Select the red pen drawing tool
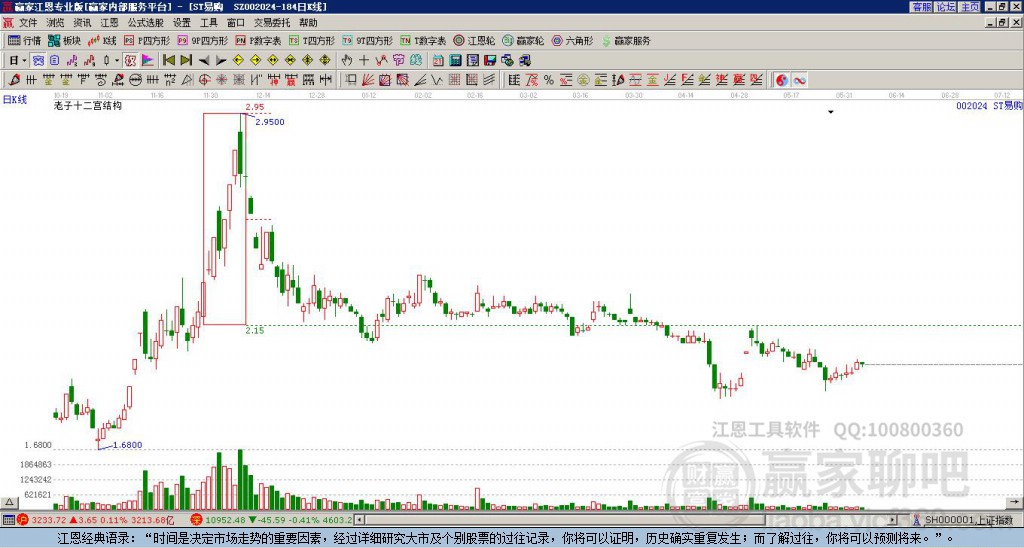The image size is (1024, 548). tap(14, 80)
